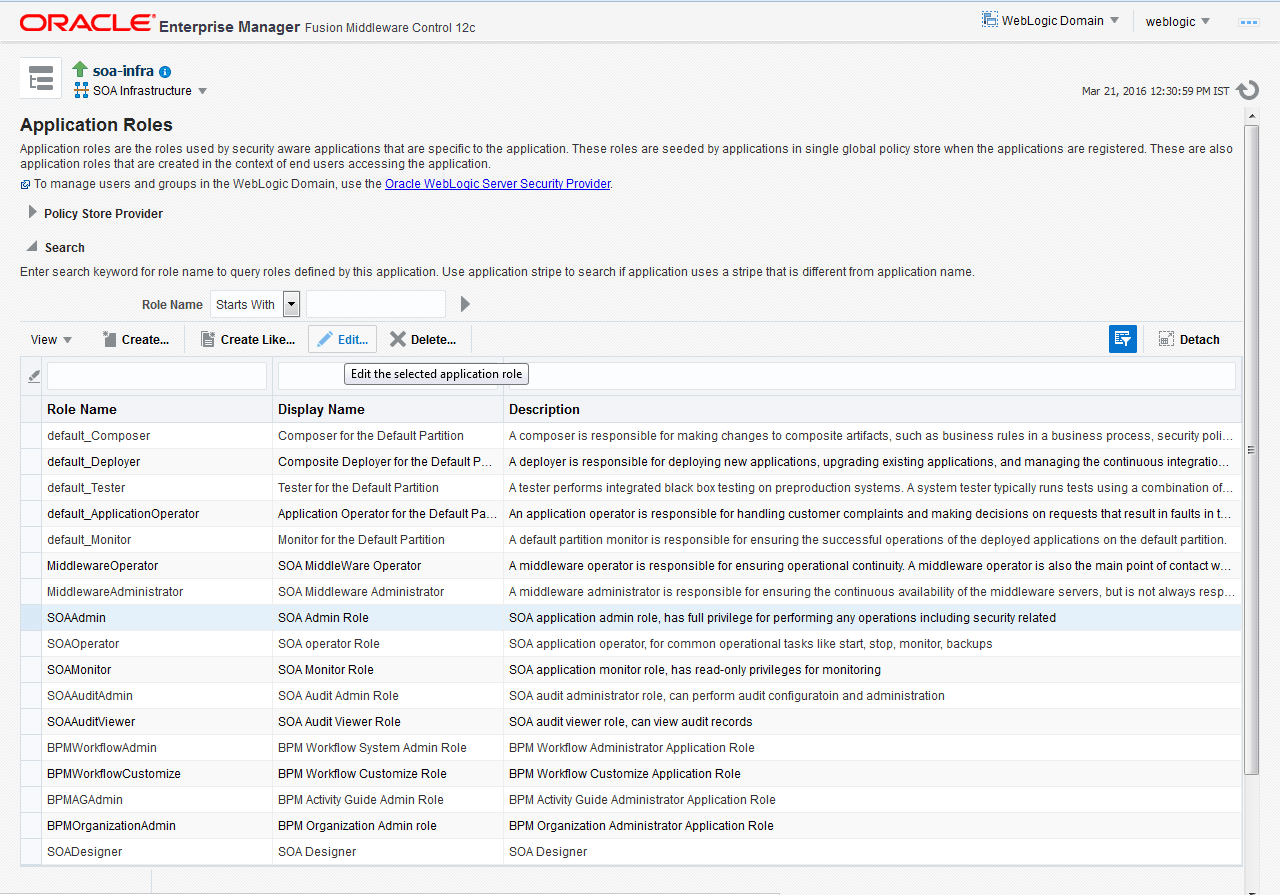The image size is (1280, 895).
Task: Select the BPMOrganizationAdmin role
Action: click(x=111, y=826)
